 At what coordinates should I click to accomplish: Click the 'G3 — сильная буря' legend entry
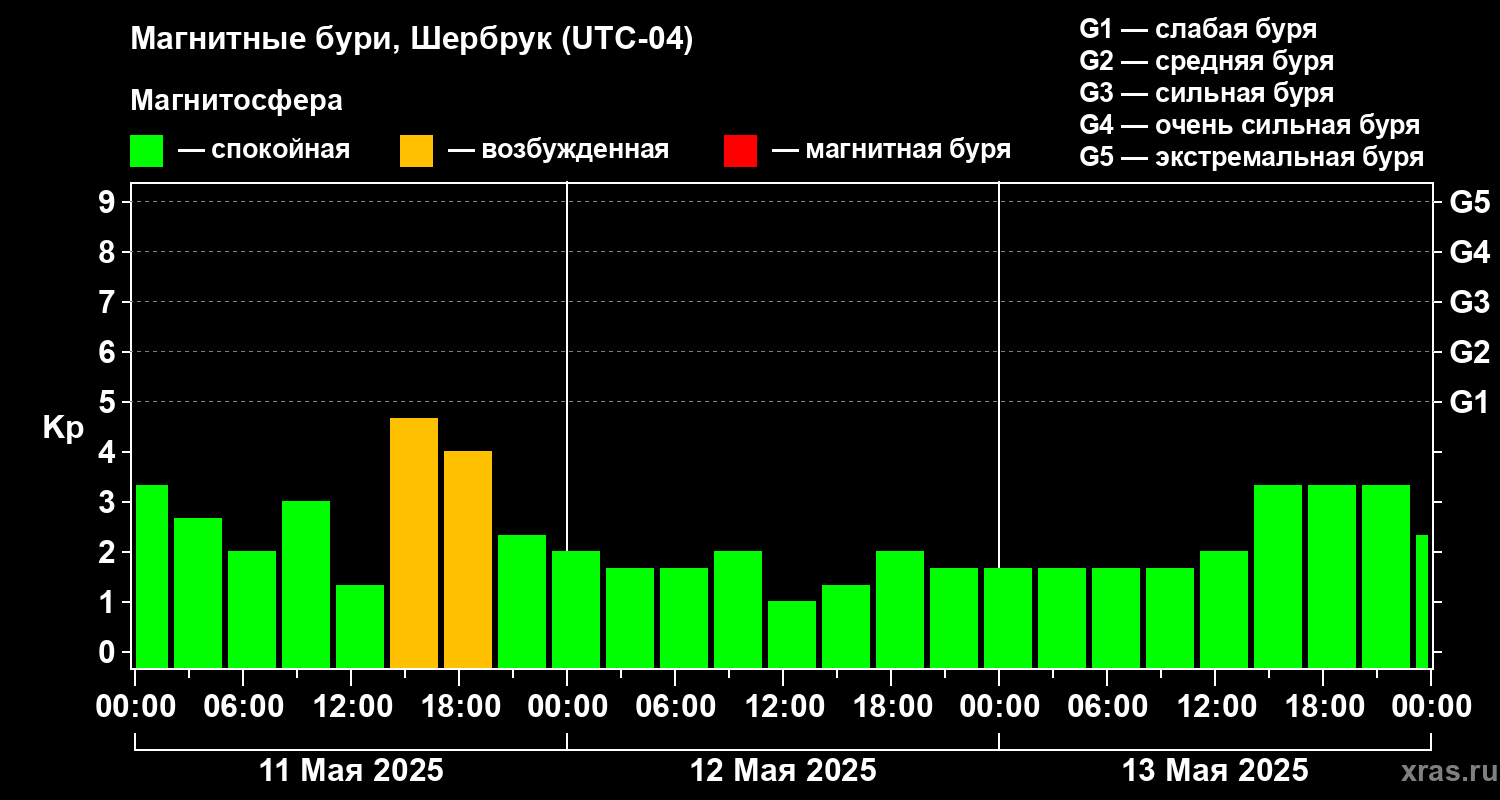[1206, 93]
